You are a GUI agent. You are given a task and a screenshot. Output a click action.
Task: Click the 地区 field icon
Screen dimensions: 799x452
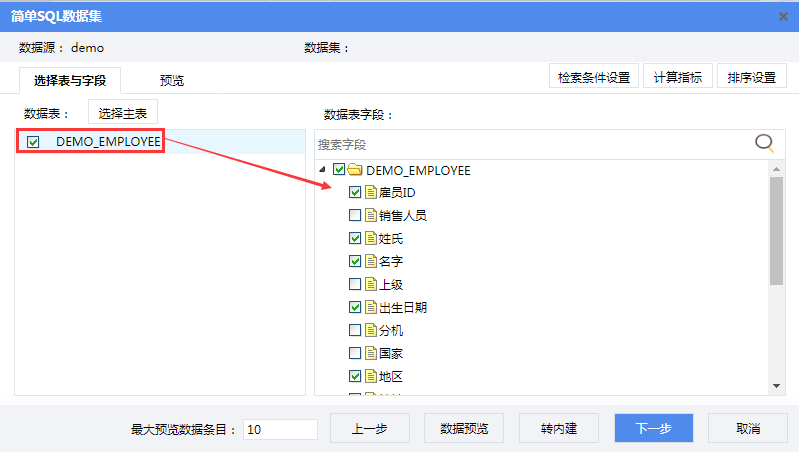point(371,377)
